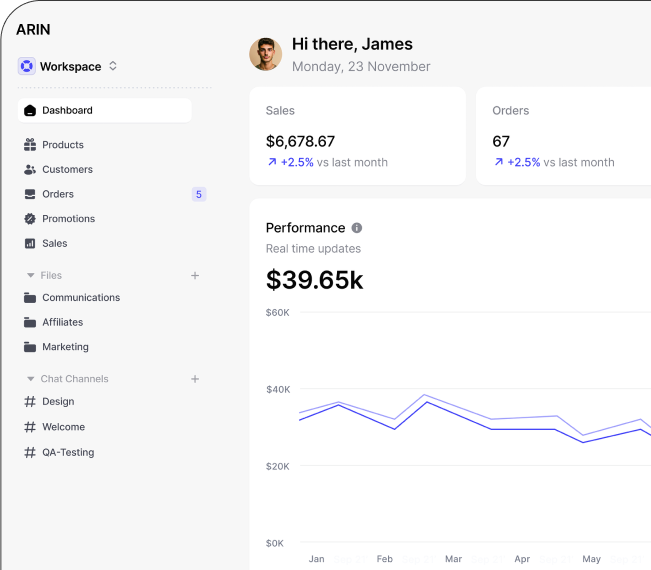Add a new file with plus icon
Viewport: 651px width, 570px height.
click(195, 275)
